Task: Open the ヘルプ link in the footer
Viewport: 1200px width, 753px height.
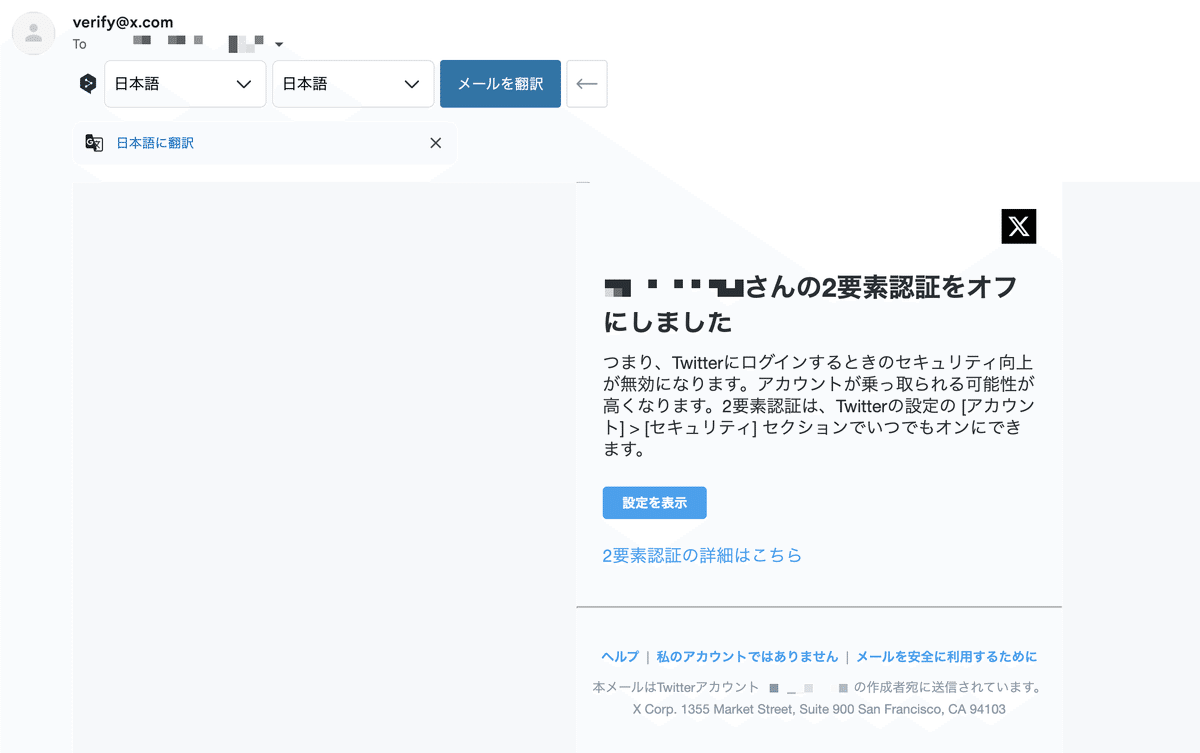Action: (x=619, y=656)
